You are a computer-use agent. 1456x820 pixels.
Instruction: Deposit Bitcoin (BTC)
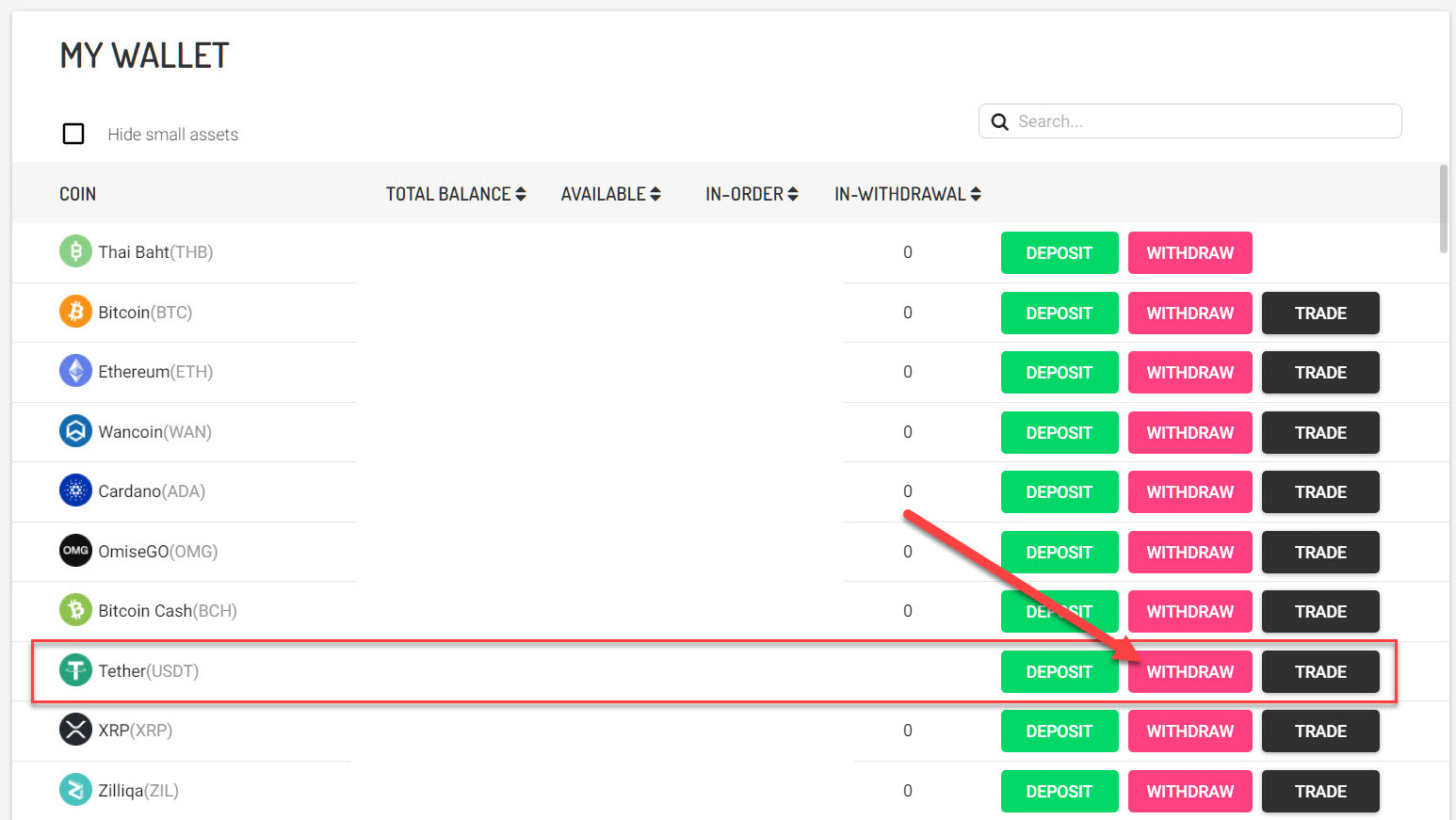click(1060, 313)
